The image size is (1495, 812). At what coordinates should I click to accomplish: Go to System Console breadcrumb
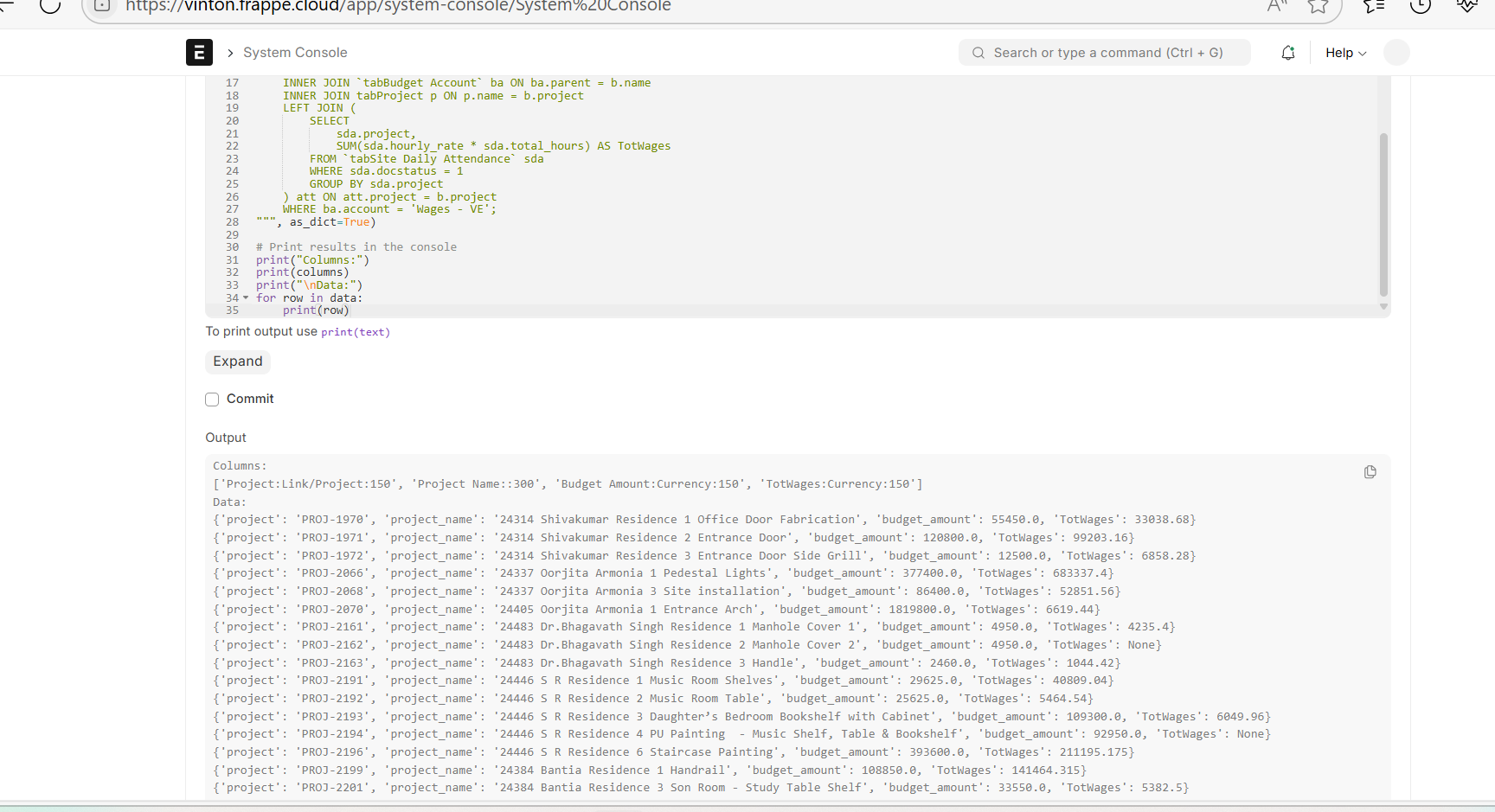(x=295, y=53)
